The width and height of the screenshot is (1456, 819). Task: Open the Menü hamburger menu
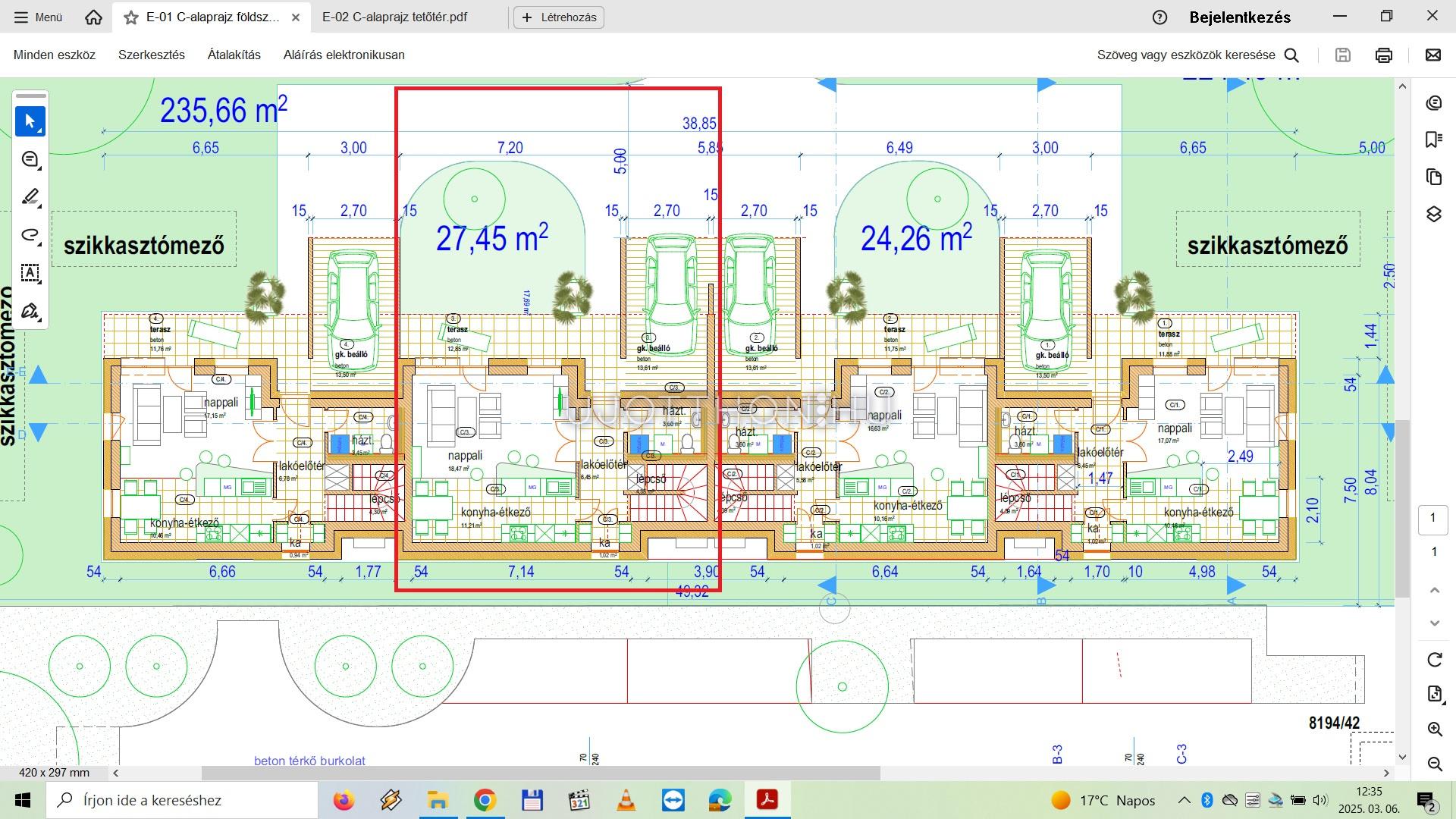point(38,17)
